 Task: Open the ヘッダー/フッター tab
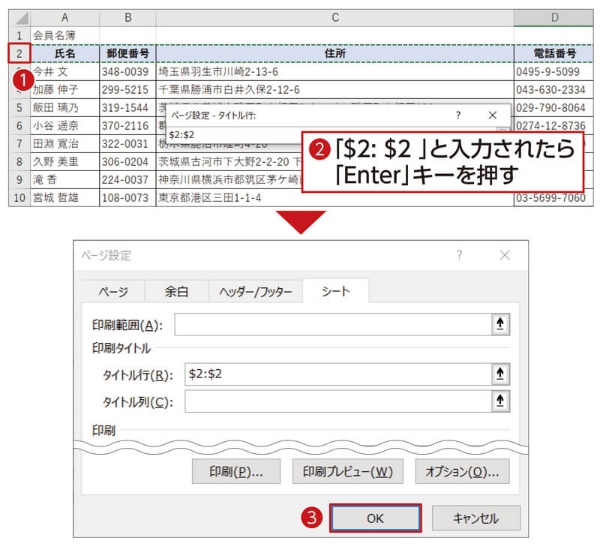(x=256, y=292)
